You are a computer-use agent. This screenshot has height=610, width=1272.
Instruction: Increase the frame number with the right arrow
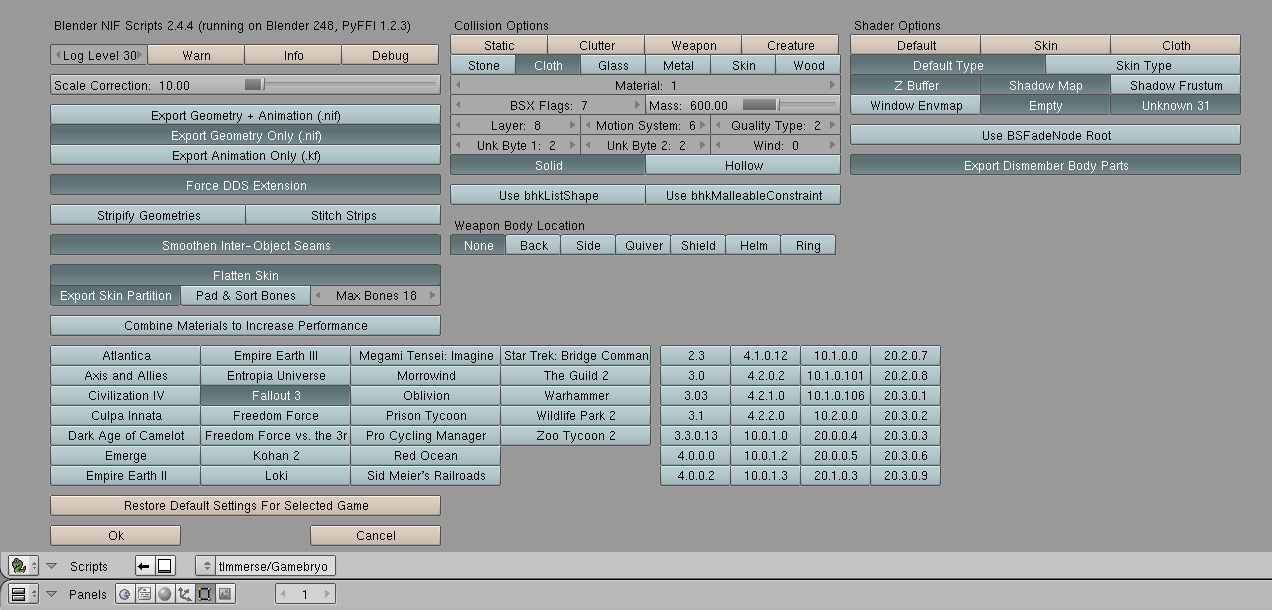(326, 594)
